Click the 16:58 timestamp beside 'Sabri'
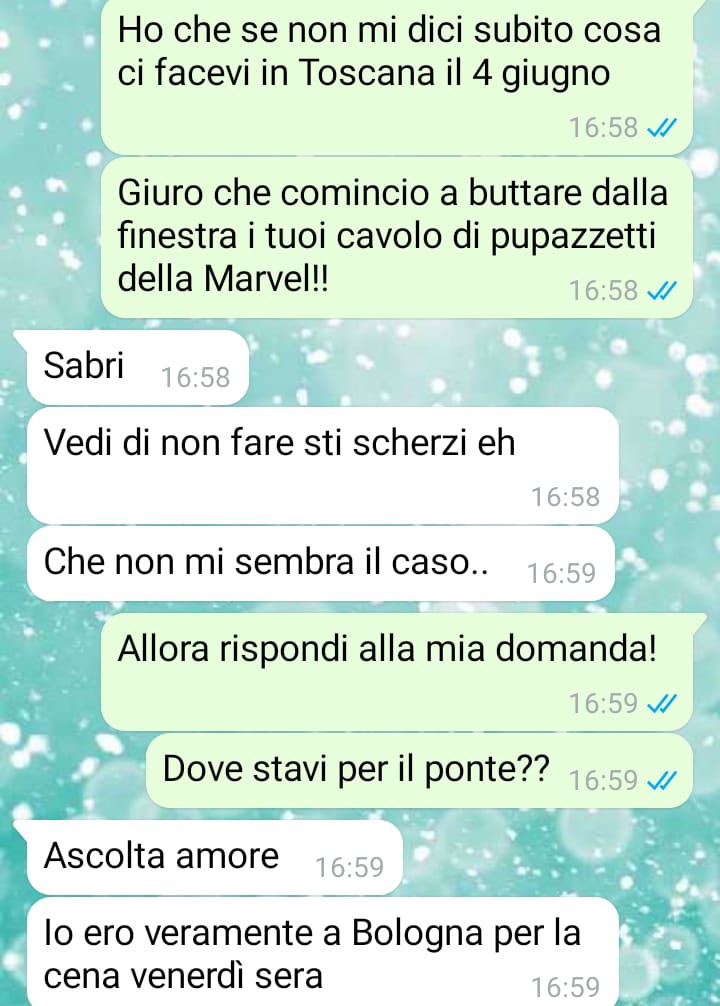 pyautogui.click(x=195, y=378)
